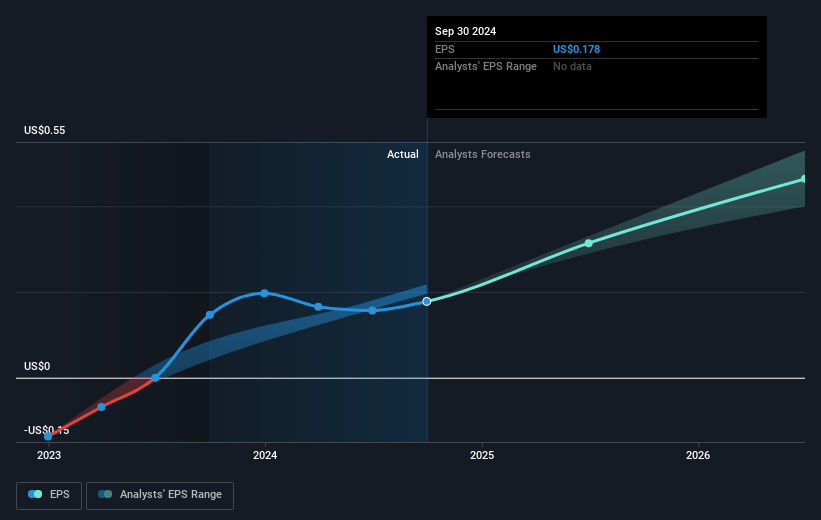Select the first EPS point at 2023

(48, 436)
